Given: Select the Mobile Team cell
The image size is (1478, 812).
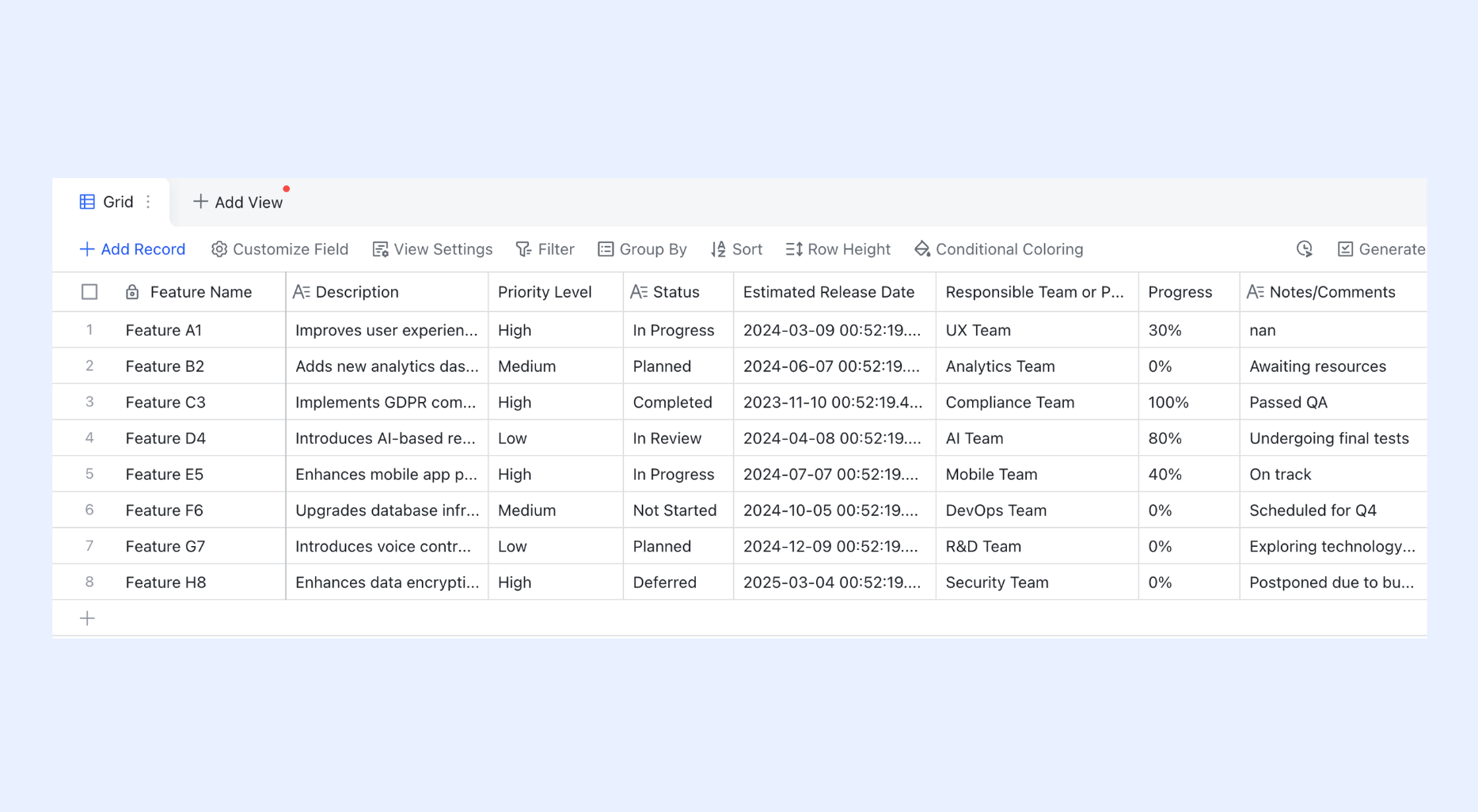Looking at the screenshot, I should click(x=1037, y=474).
